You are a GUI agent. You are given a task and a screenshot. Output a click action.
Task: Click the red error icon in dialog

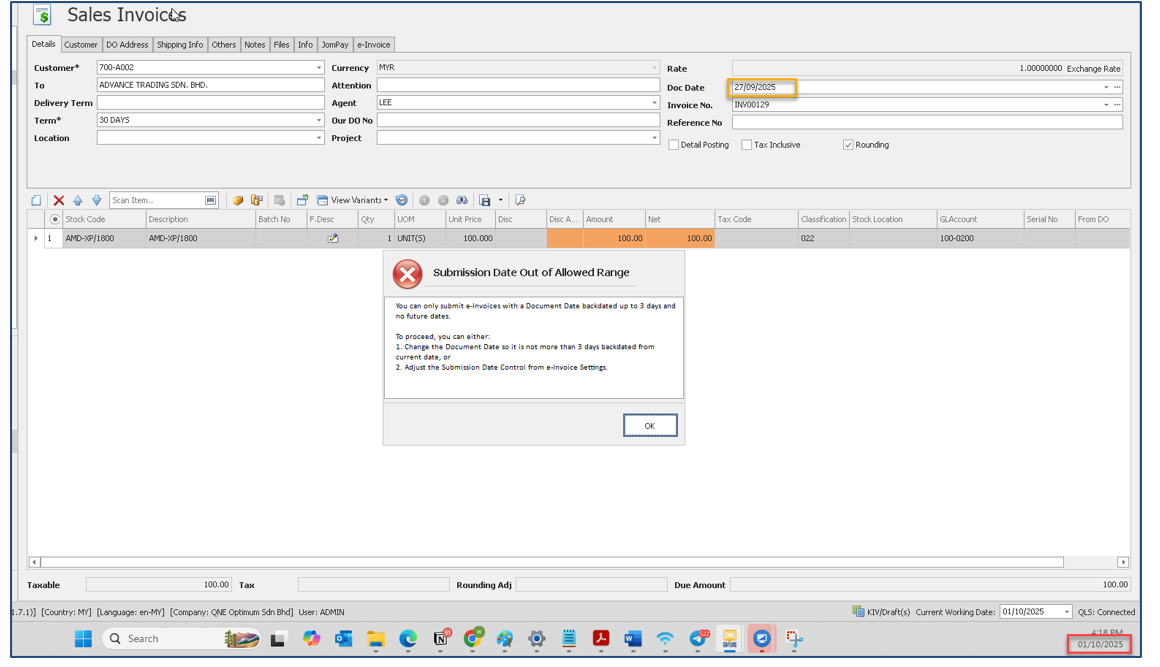[x=408, y=274]
